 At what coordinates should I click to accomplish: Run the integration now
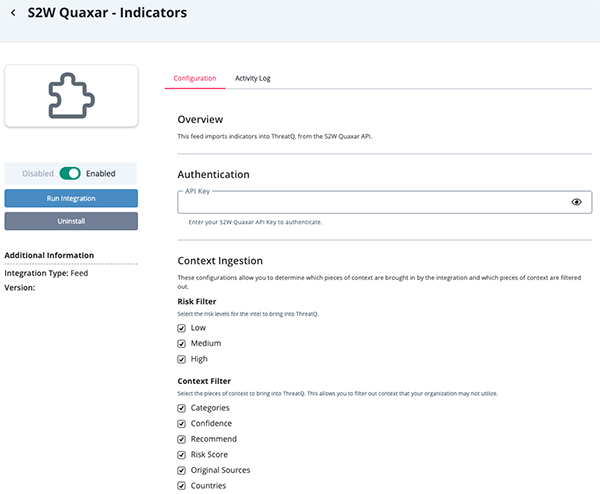[71, 198]
